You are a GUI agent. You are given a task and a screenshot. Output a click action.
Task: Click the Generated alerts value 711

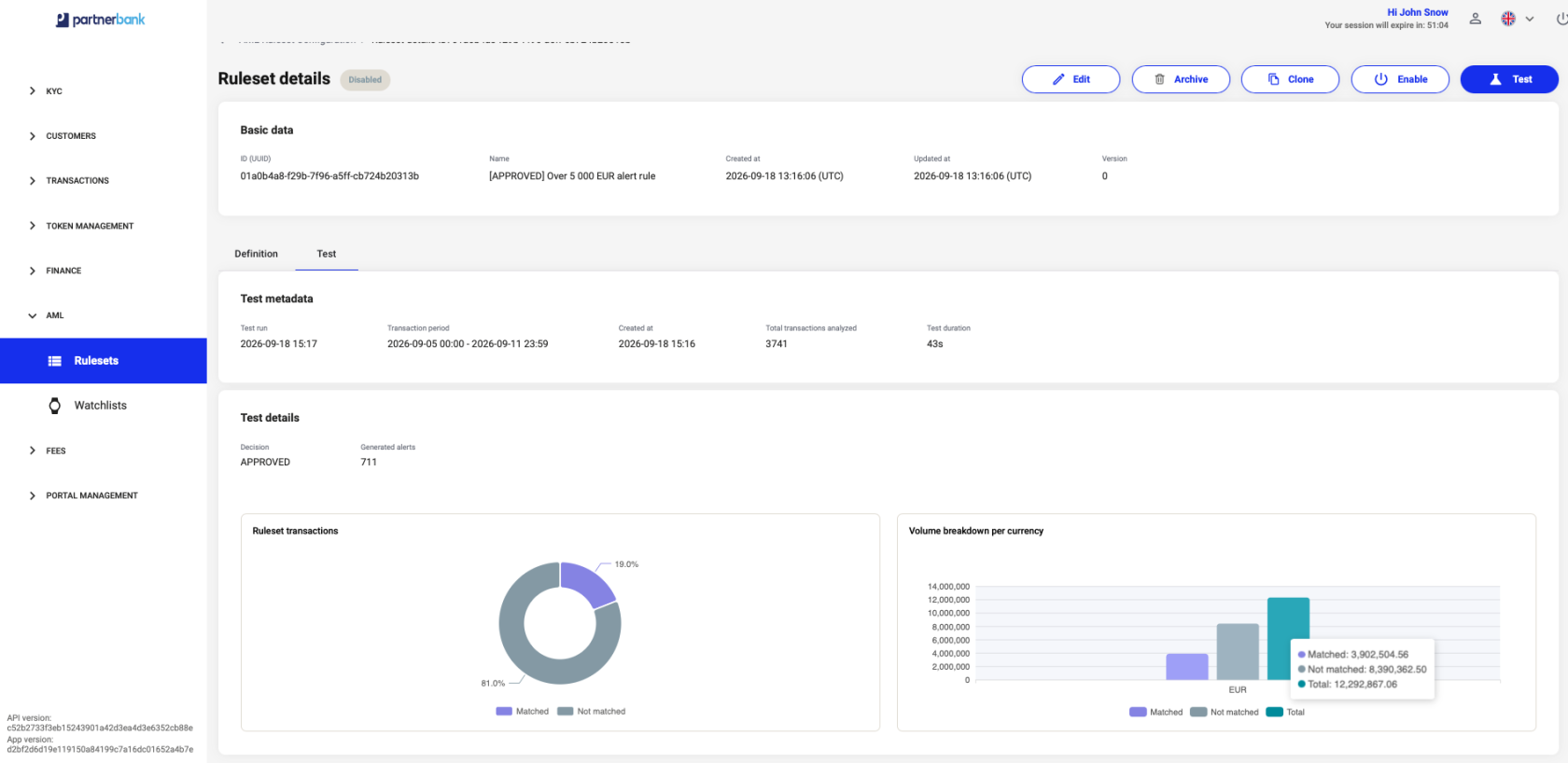click(369, 463)
